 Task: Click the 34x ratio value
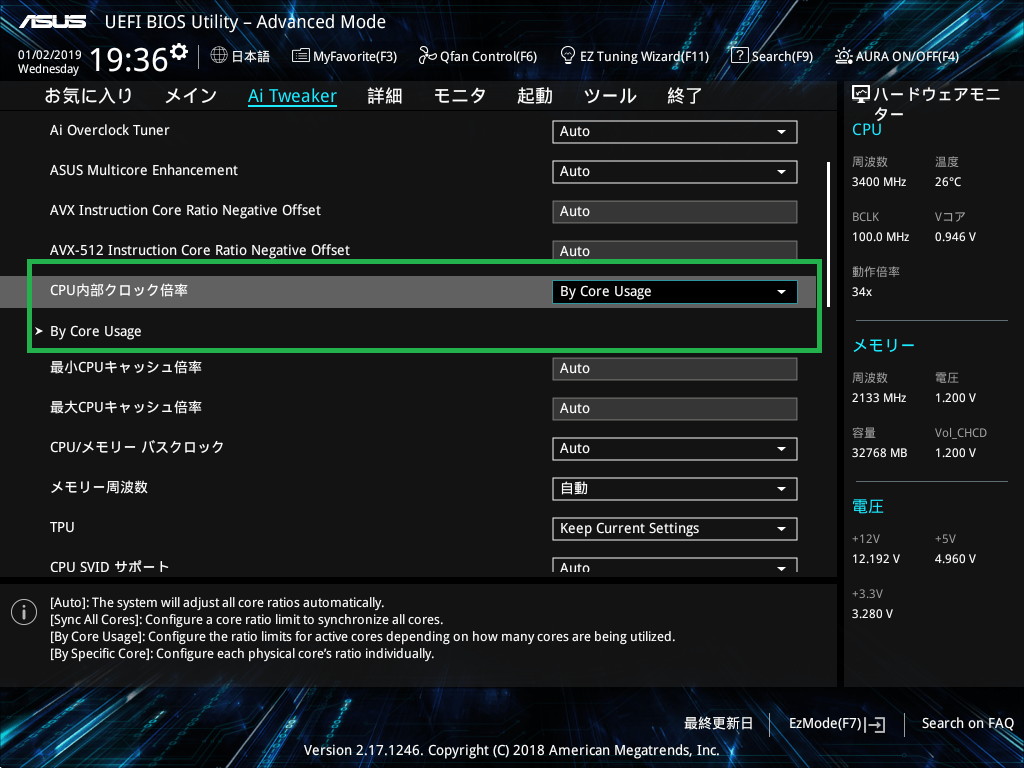pos(861,292)
